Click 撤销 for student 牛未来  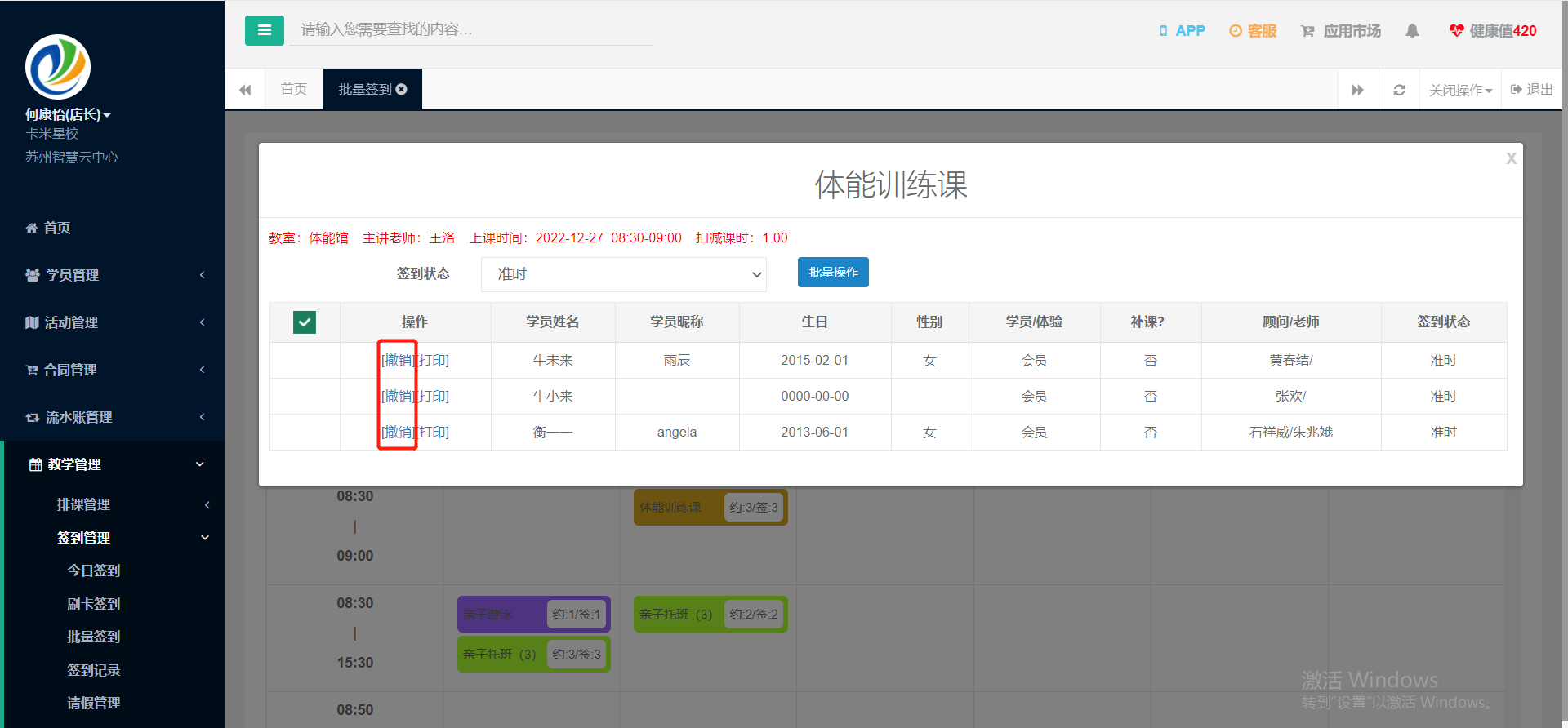(399, 360)
